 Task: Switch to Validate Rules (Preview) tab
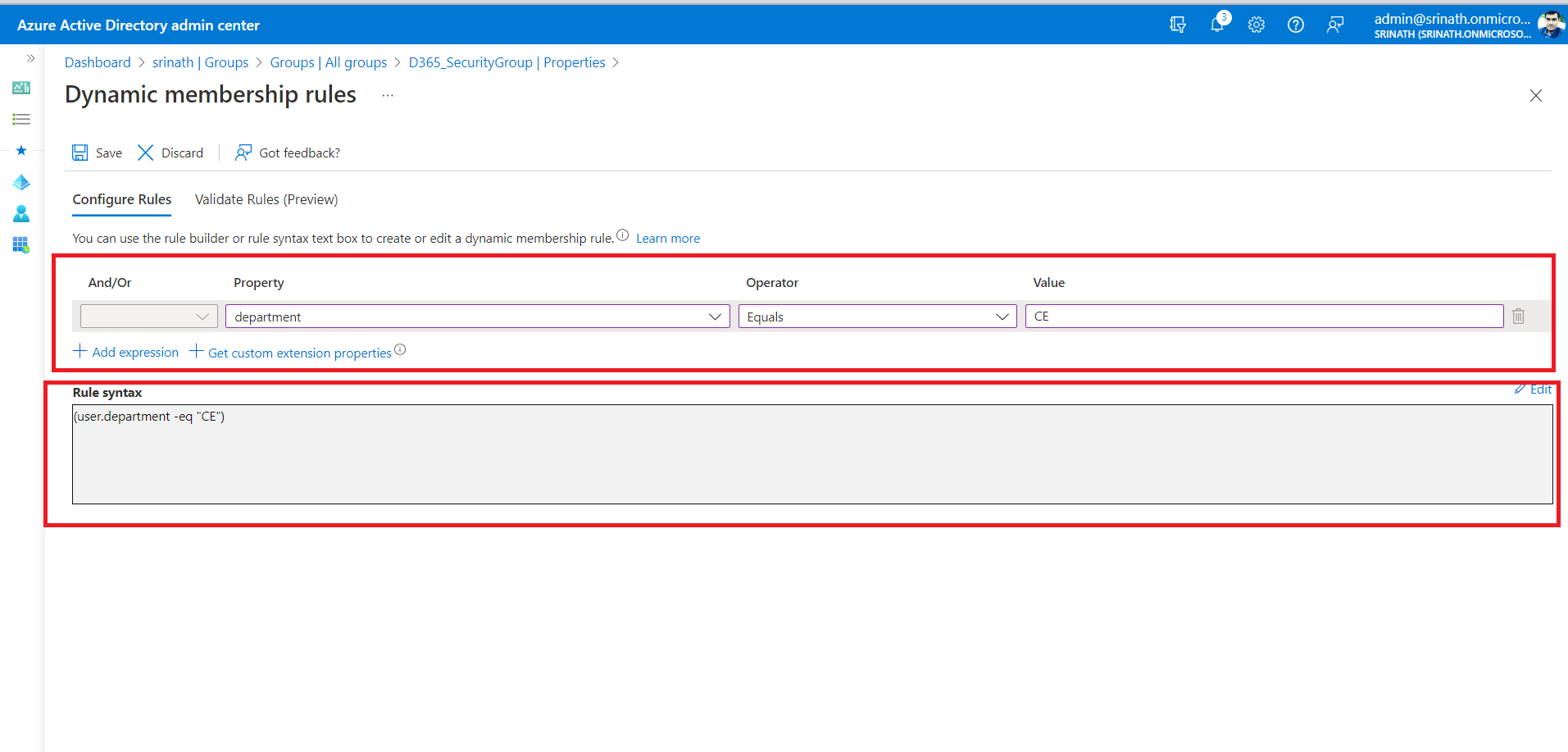pyautogui.click(x=266, y=199)
